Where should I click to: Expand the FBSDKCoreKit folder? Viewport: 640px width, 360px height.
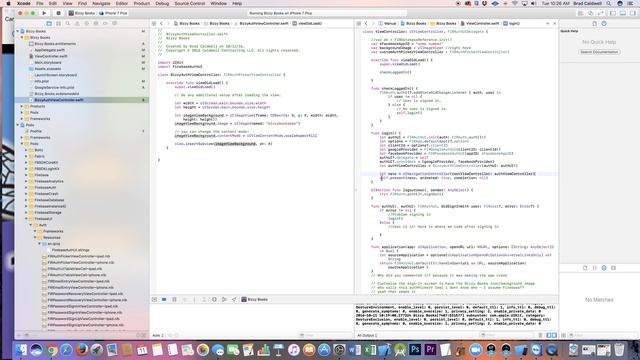(x=26, y=162)
